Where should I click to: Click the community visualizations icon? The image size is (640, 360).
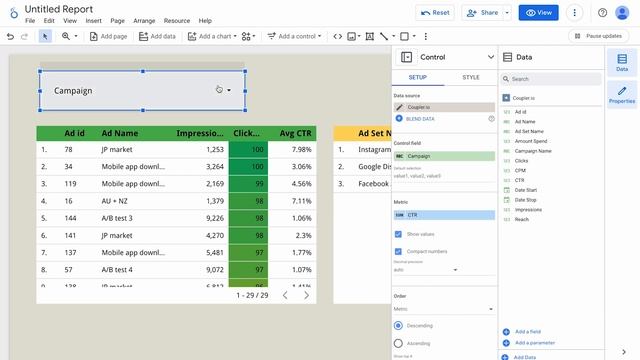(246, 36)
